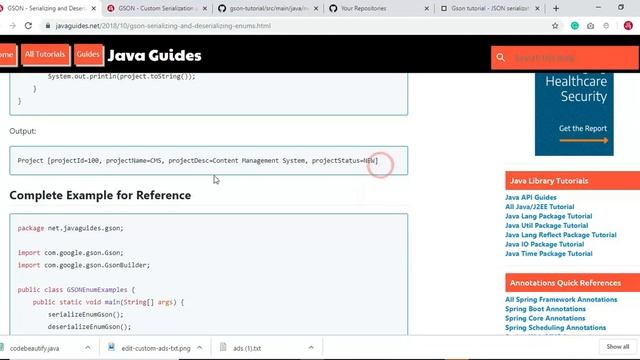Click the search magnifier icon on the blog

[500, 58]
